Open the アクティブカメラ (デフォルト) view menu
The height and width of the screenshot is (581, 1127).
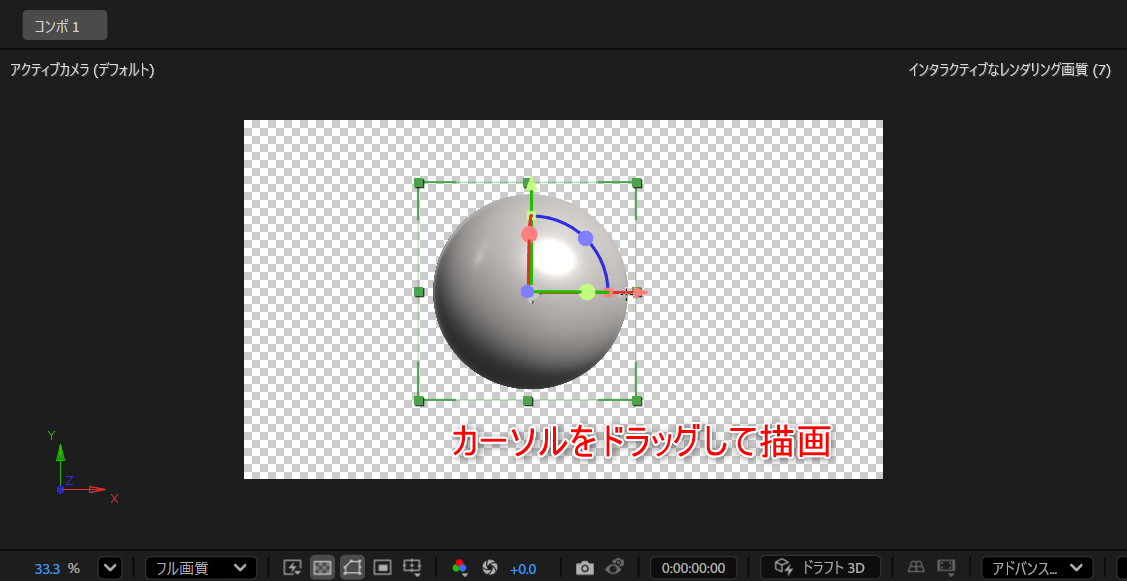pyautogui.click(x=82, y=70)
